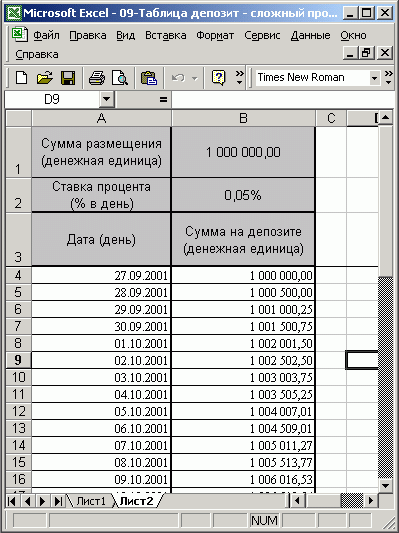Click the formula bar input area
Viewport: 399px width, 533px height.
[x=282, y=100]
